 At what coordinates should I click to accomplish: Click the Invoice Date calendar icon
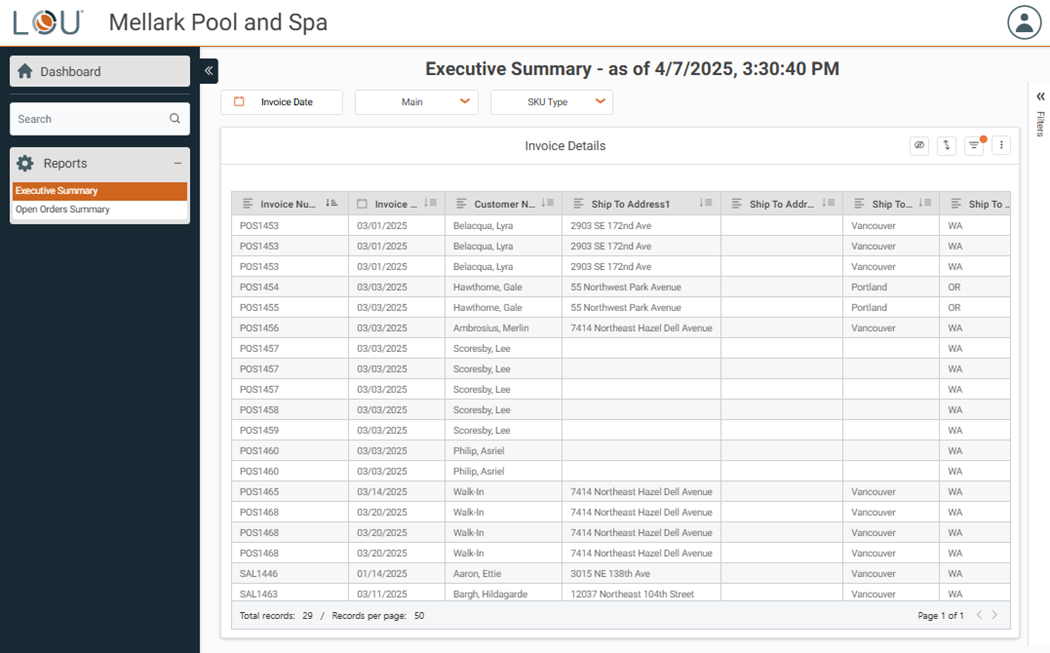tap(239, 102)
